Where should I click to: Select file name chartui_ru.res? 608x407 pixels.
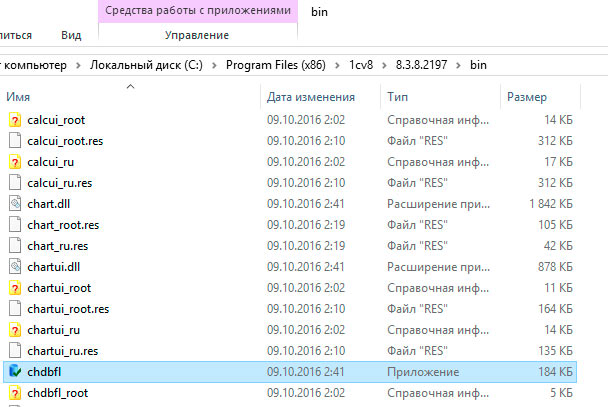[x=63, y=351]
